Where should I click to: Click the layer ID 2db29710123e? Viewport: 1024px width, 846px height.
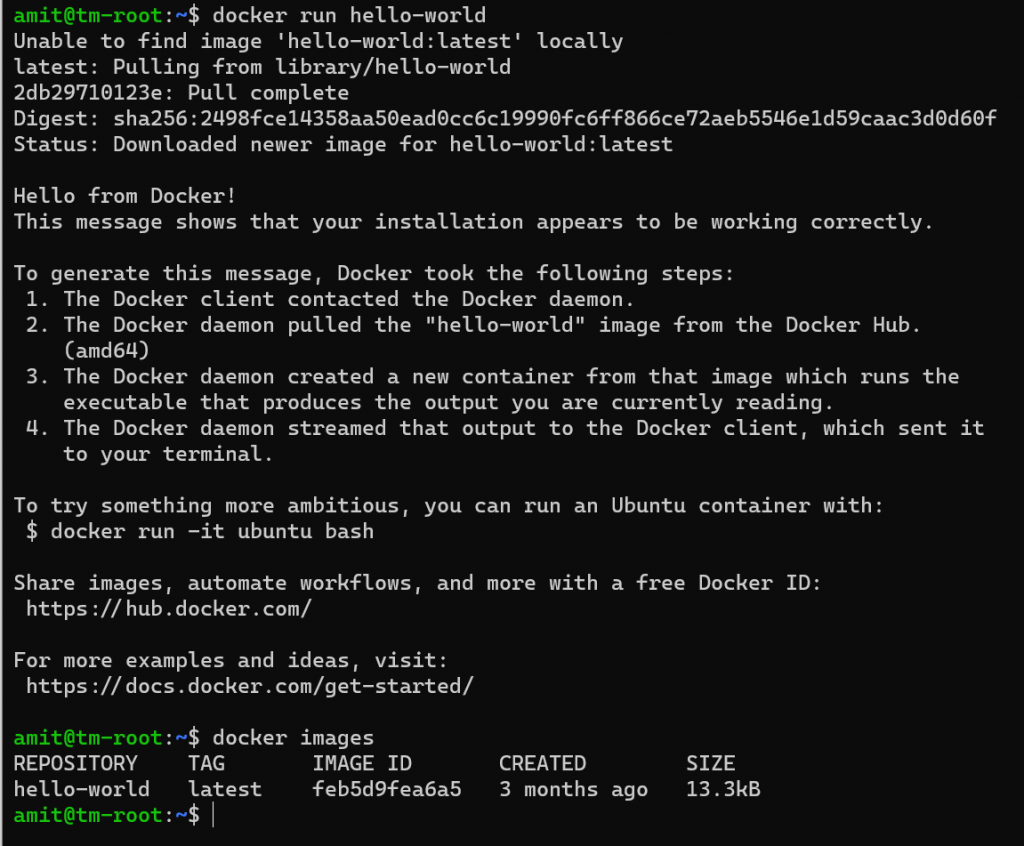coord(88,93)
